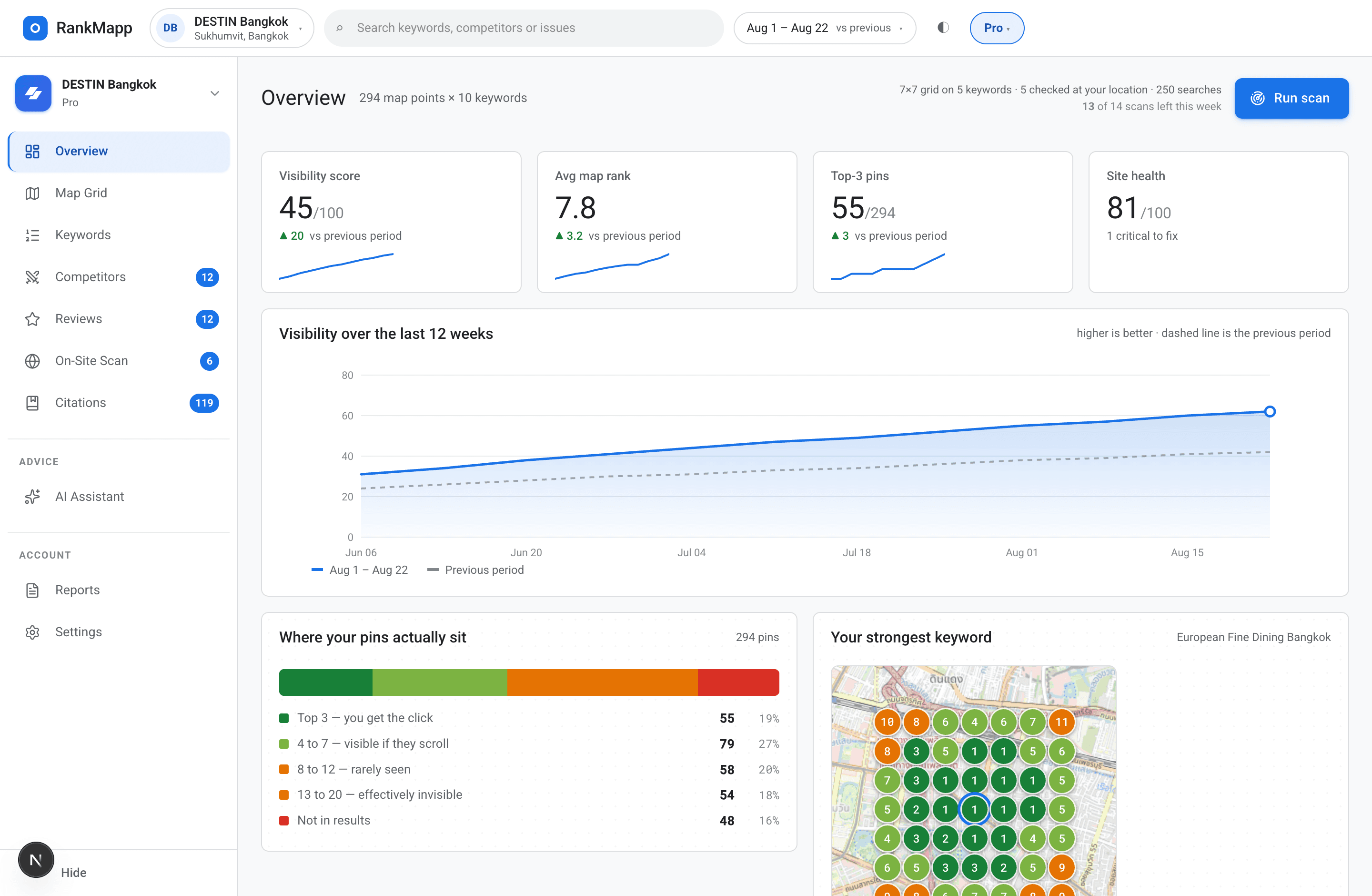Image resolution: width=1372 pixels, height=896 pixels.
Task: Open the Aug 1 – Aug 22 date range dropdown
Action: tap(824, 28)
